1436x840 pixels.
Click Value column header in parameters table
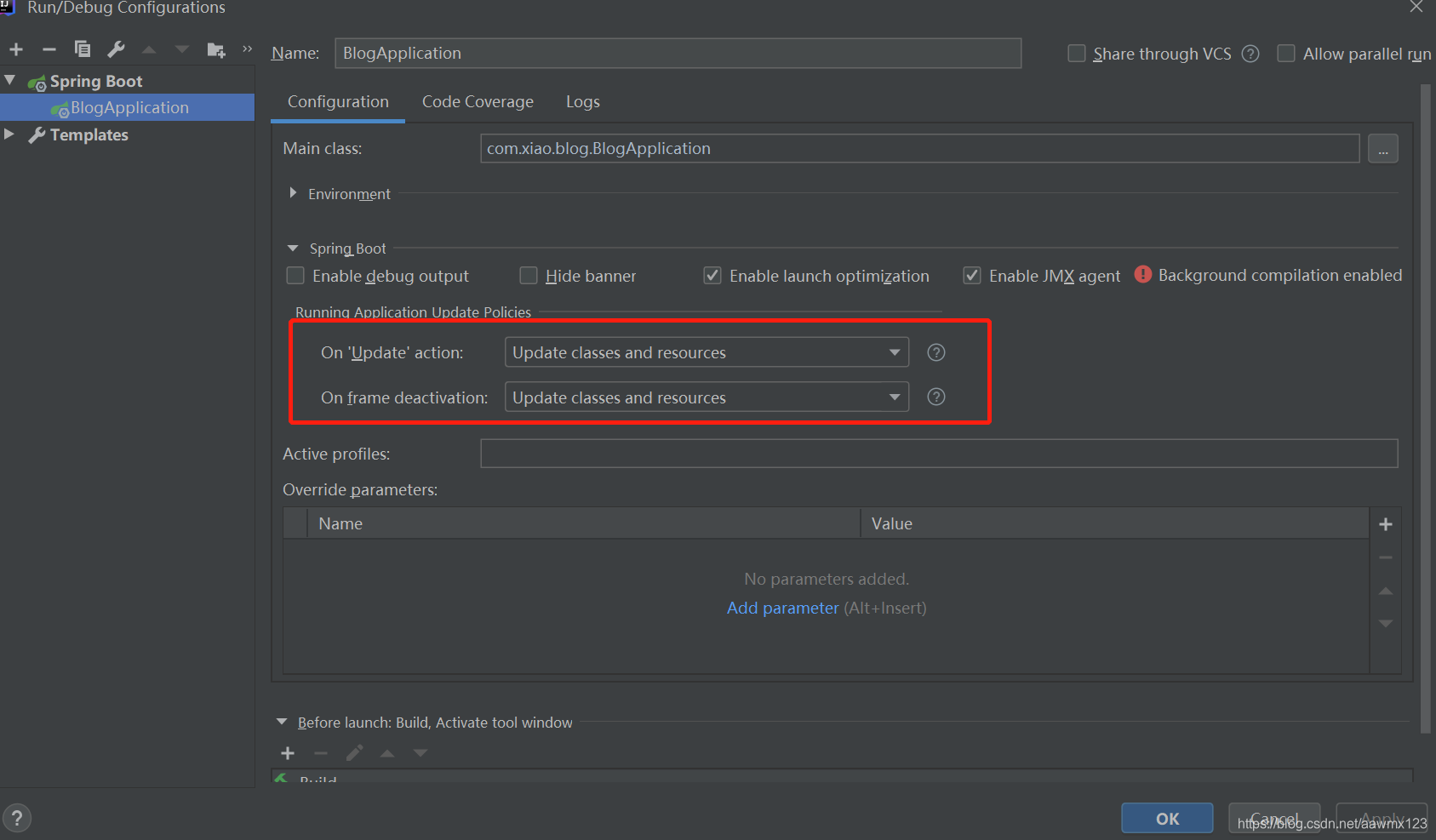pos(1115,523)
